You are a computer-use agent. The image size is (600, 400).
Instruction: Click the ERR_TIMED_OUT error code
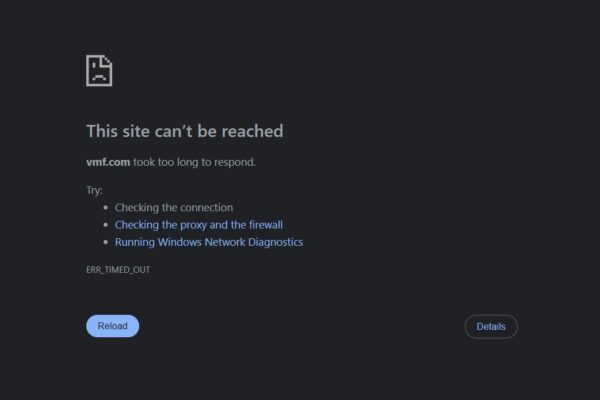pyautogui.click(x=118, y=270)
